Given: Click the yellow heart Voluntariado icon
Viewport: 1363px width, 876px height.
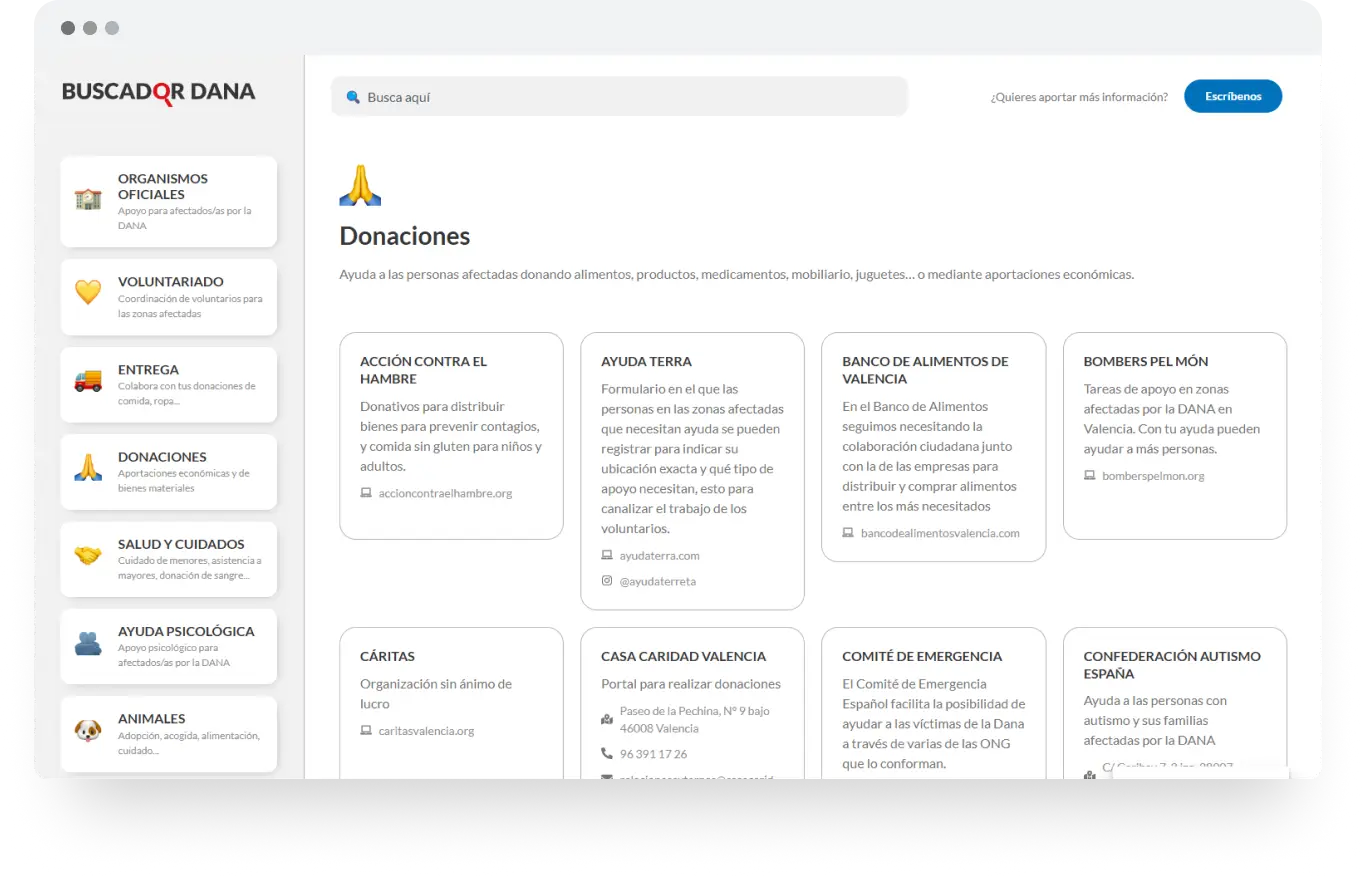Looking at the screenshot, I should (88, 291).
